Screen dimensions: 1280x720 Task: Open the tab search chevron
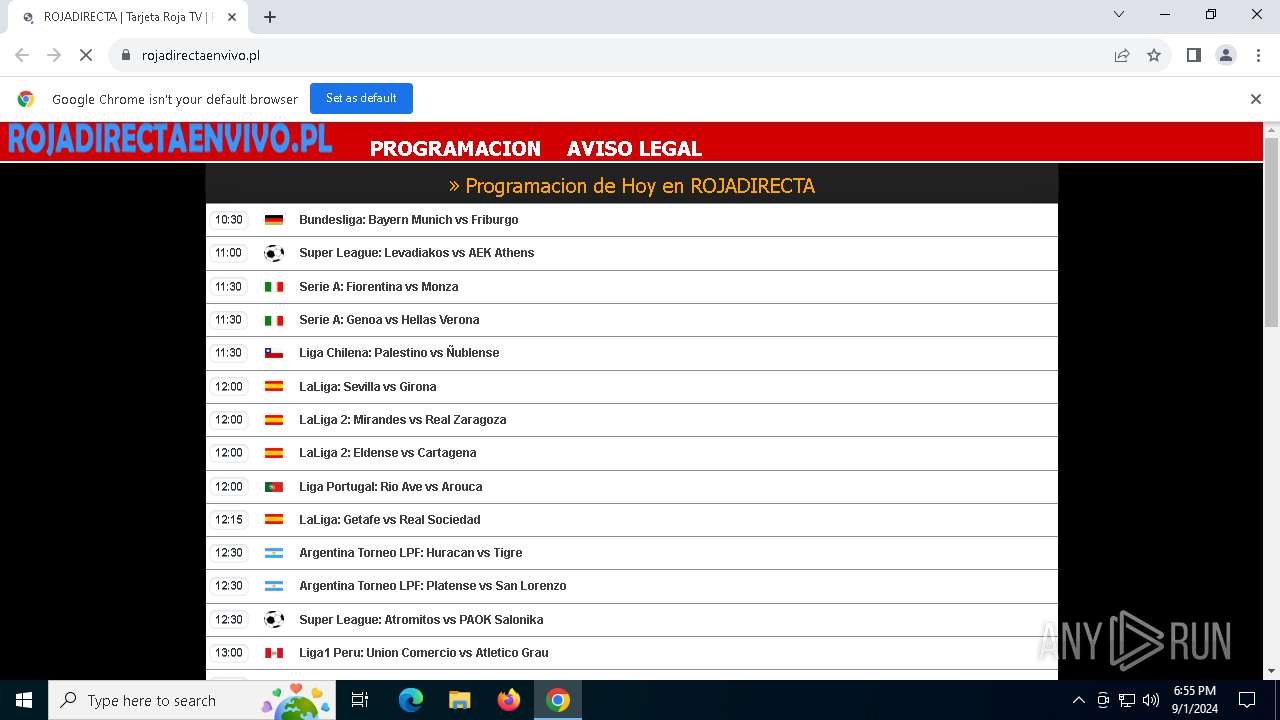click(x=1119, y=14)
